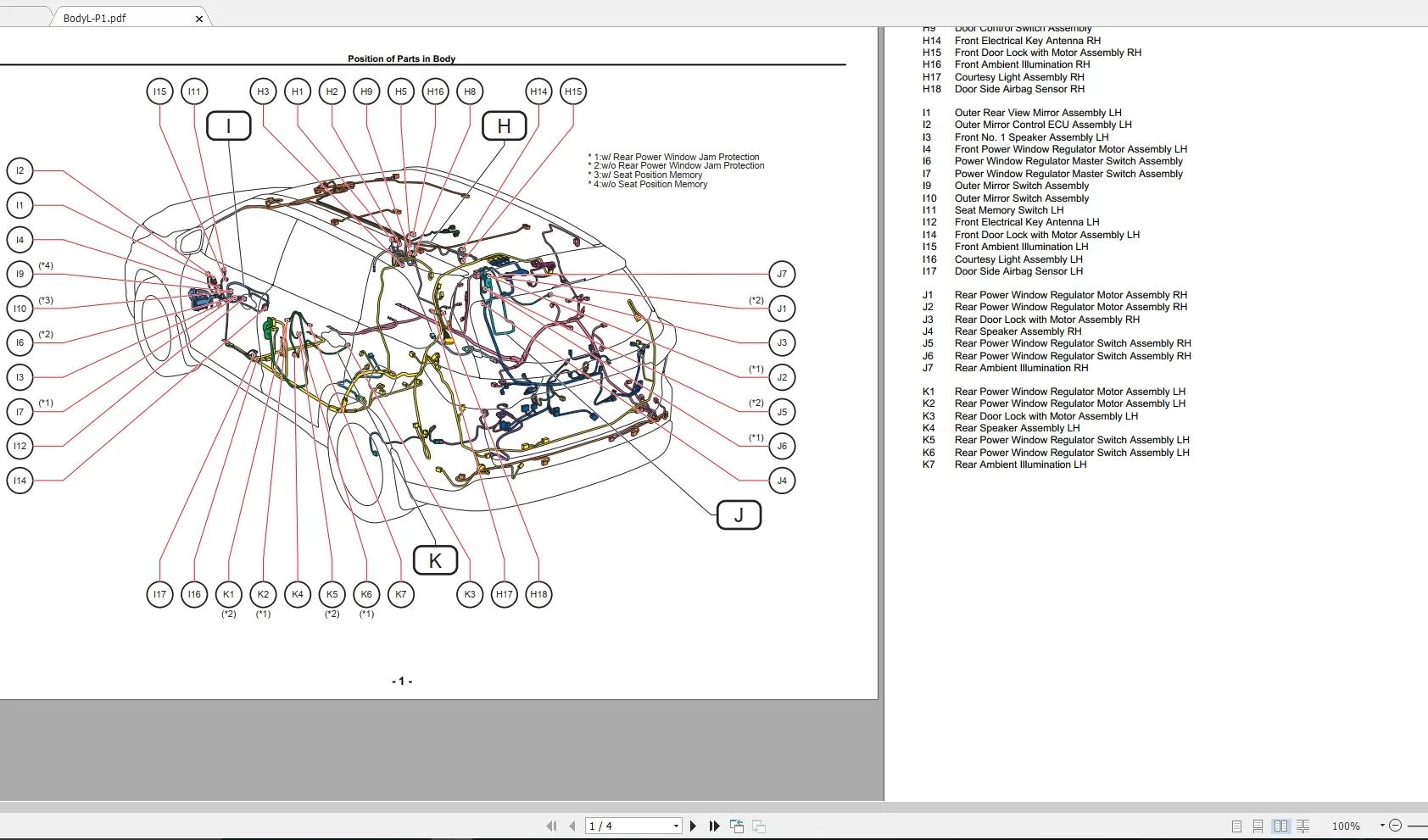Click the H3 callout circle

coord(263,92)
